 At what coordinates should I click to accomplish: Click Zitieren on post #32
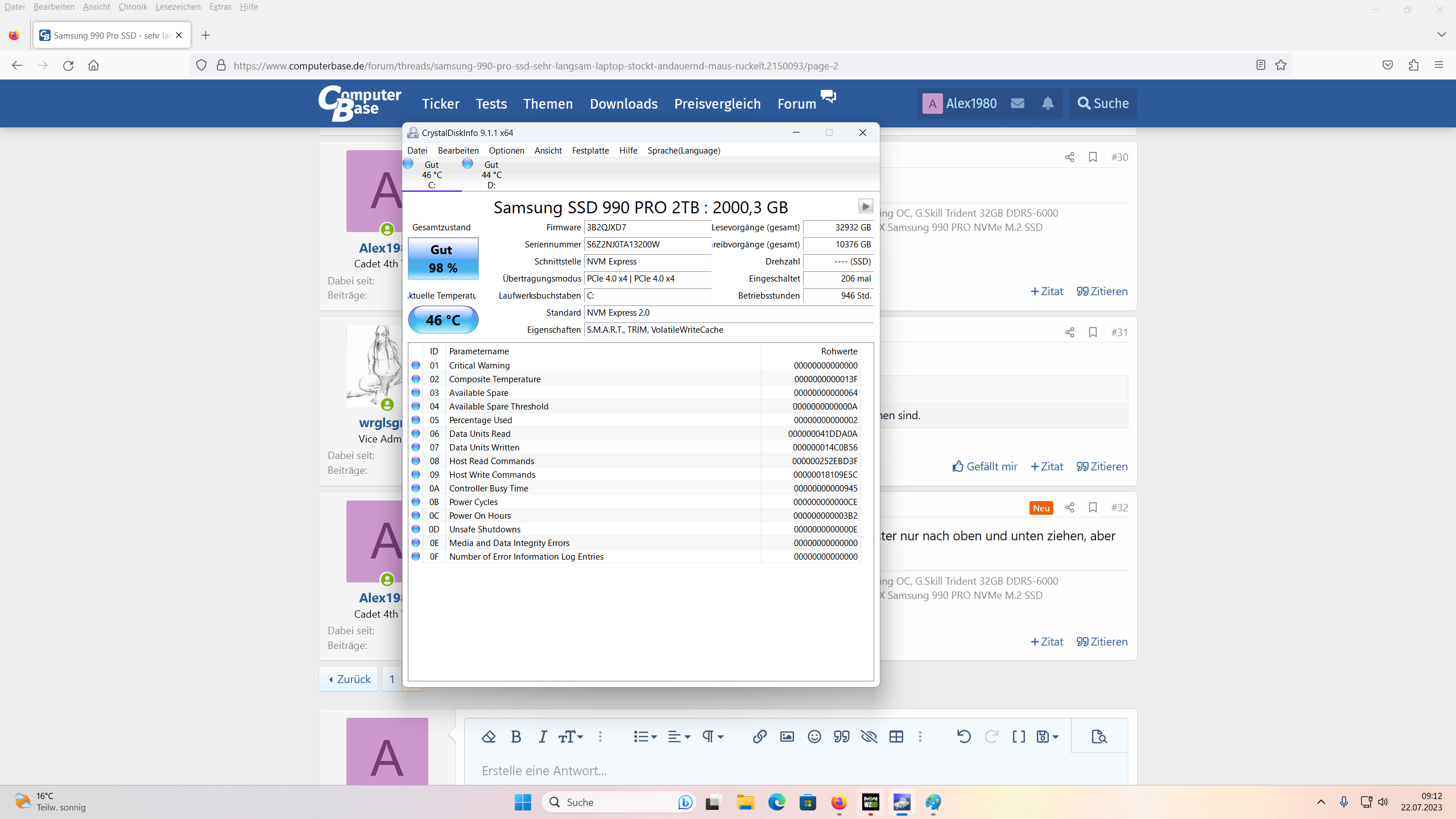point(1102,642)
